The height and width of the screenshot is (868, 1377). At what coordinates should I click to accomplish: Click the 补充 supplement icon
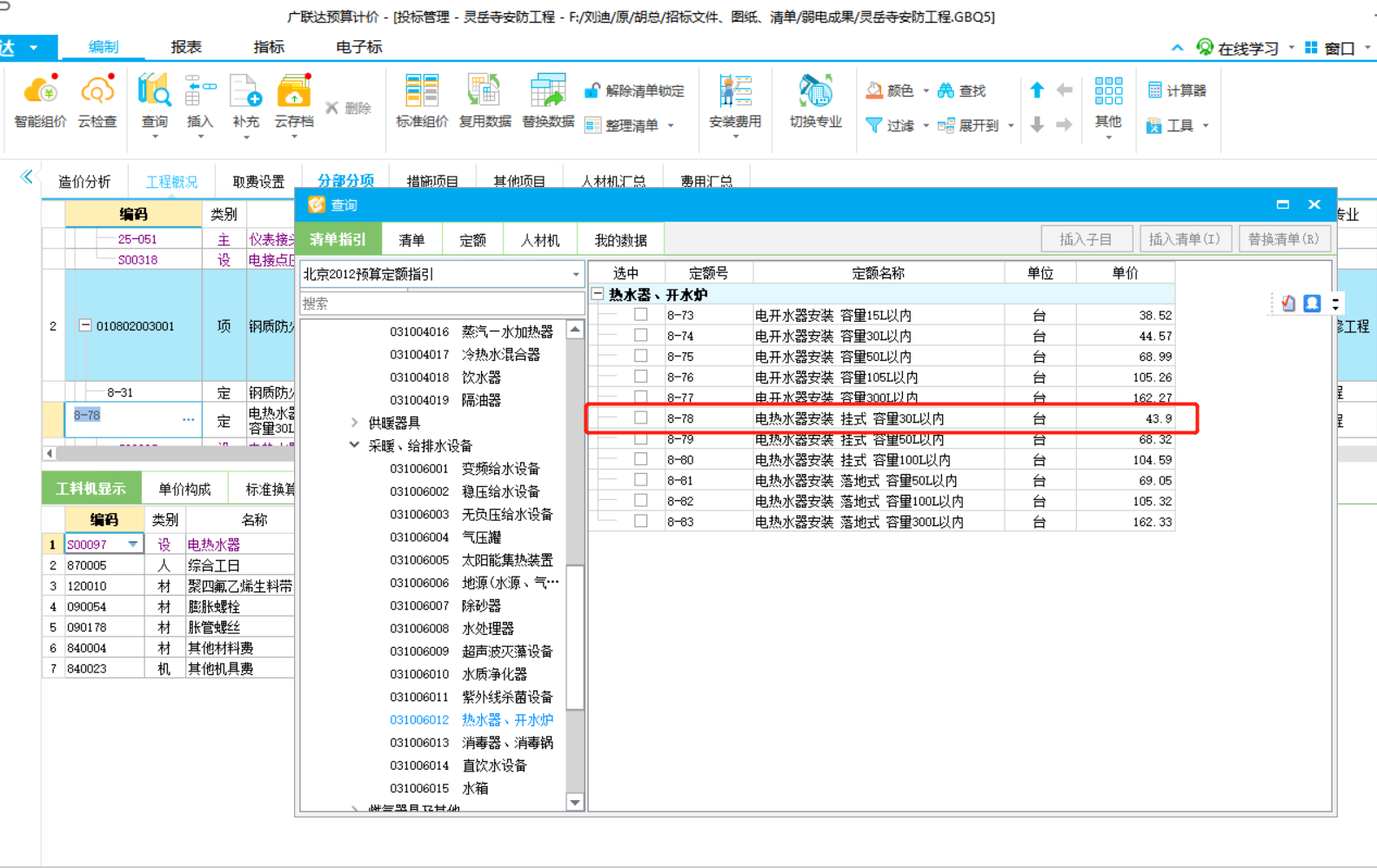point(246,104)
